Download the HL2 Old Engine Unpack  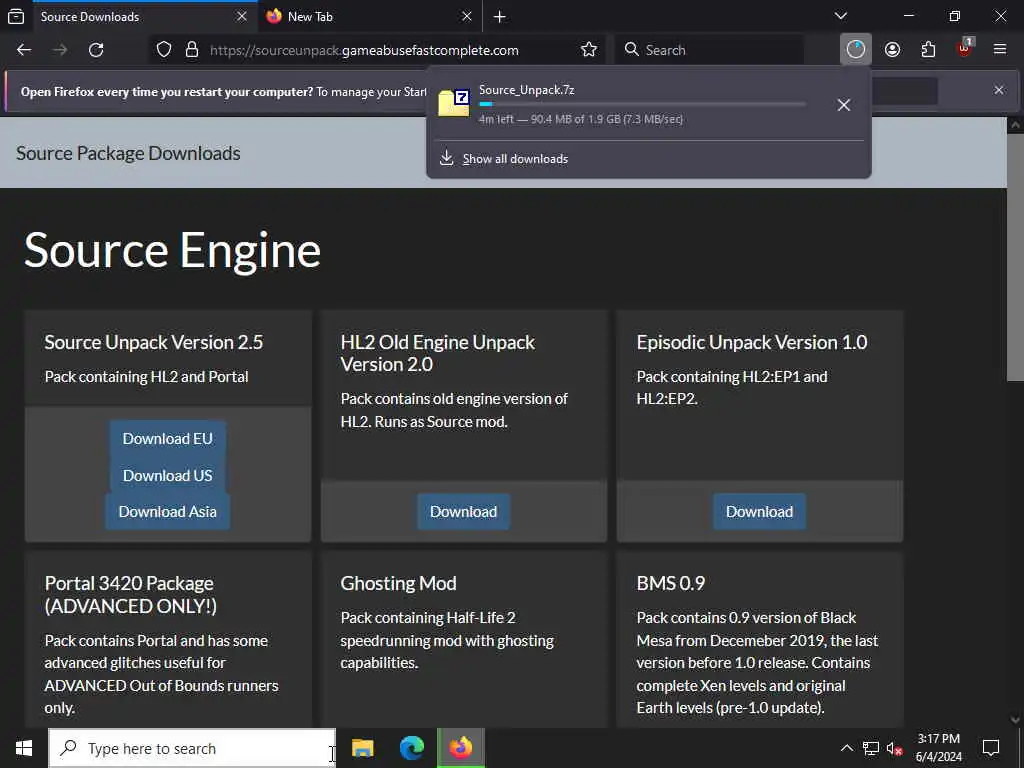(x=464, y=511)
